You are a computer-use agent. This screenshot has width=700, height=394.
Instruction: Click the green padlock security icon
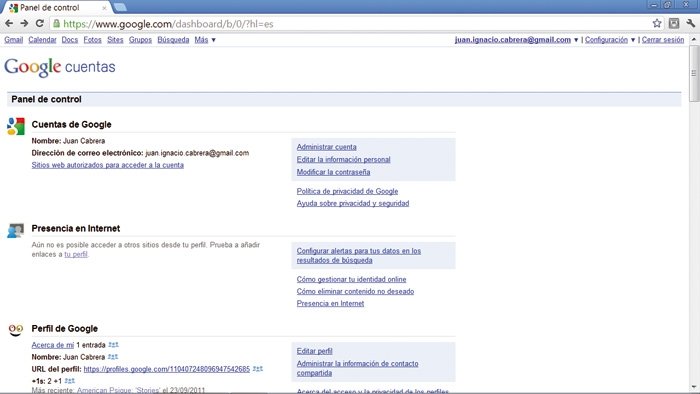coord(57,23)
